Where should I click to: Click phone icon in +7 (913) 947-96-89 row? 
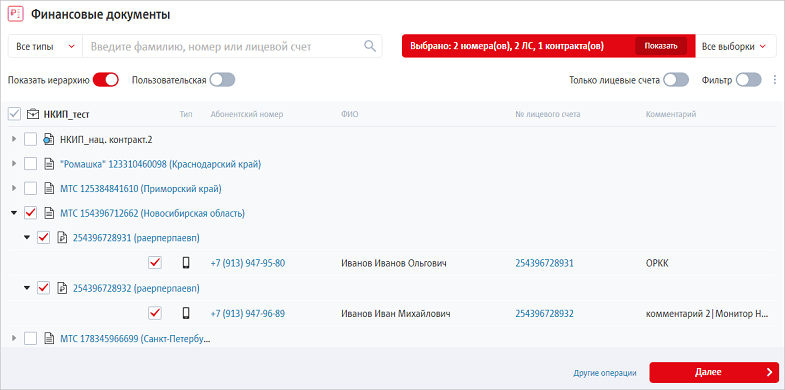coord(186,313)
